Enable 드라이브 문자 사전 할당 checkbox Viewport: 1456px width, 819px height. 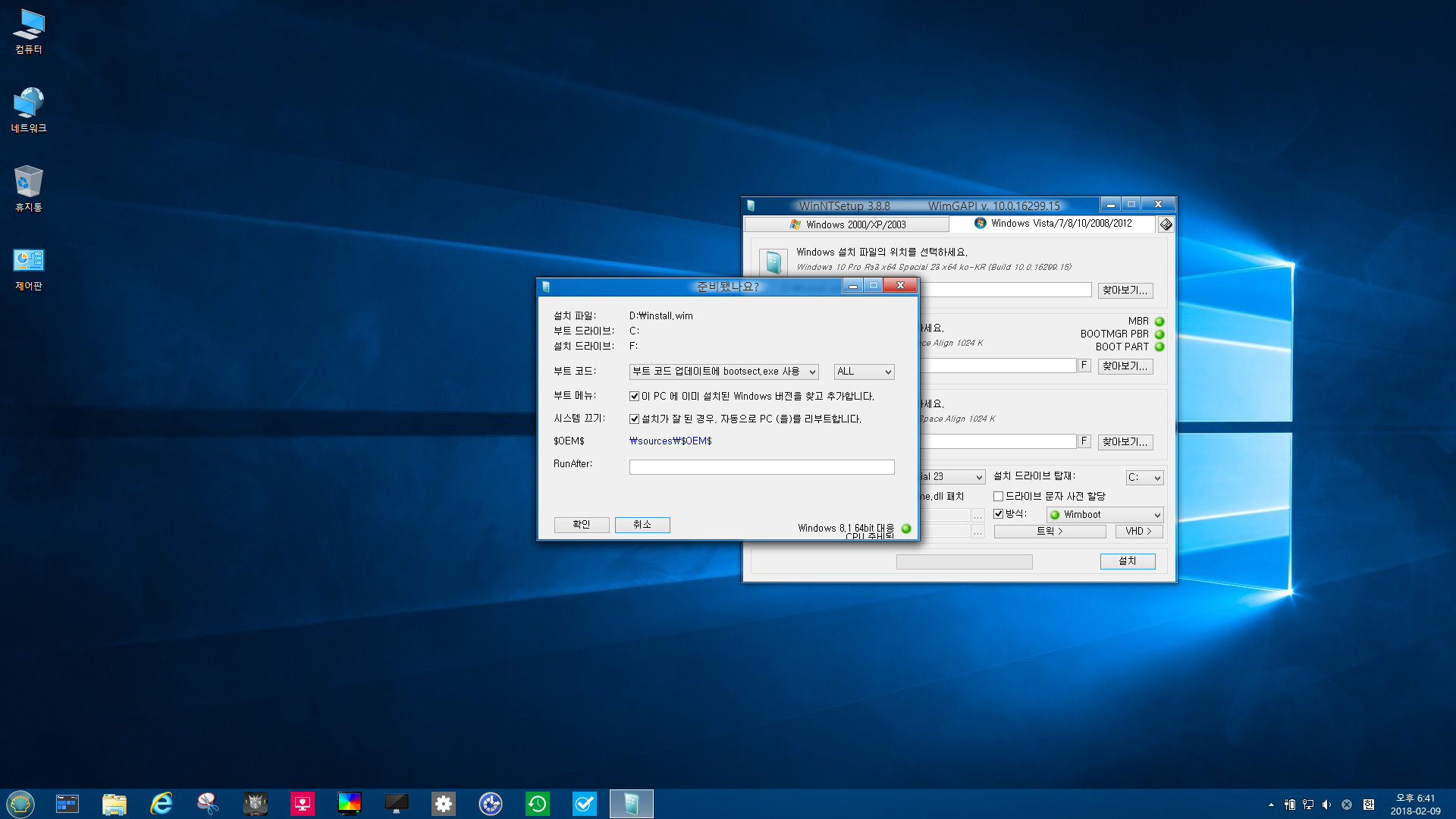[x=998, y=497]
